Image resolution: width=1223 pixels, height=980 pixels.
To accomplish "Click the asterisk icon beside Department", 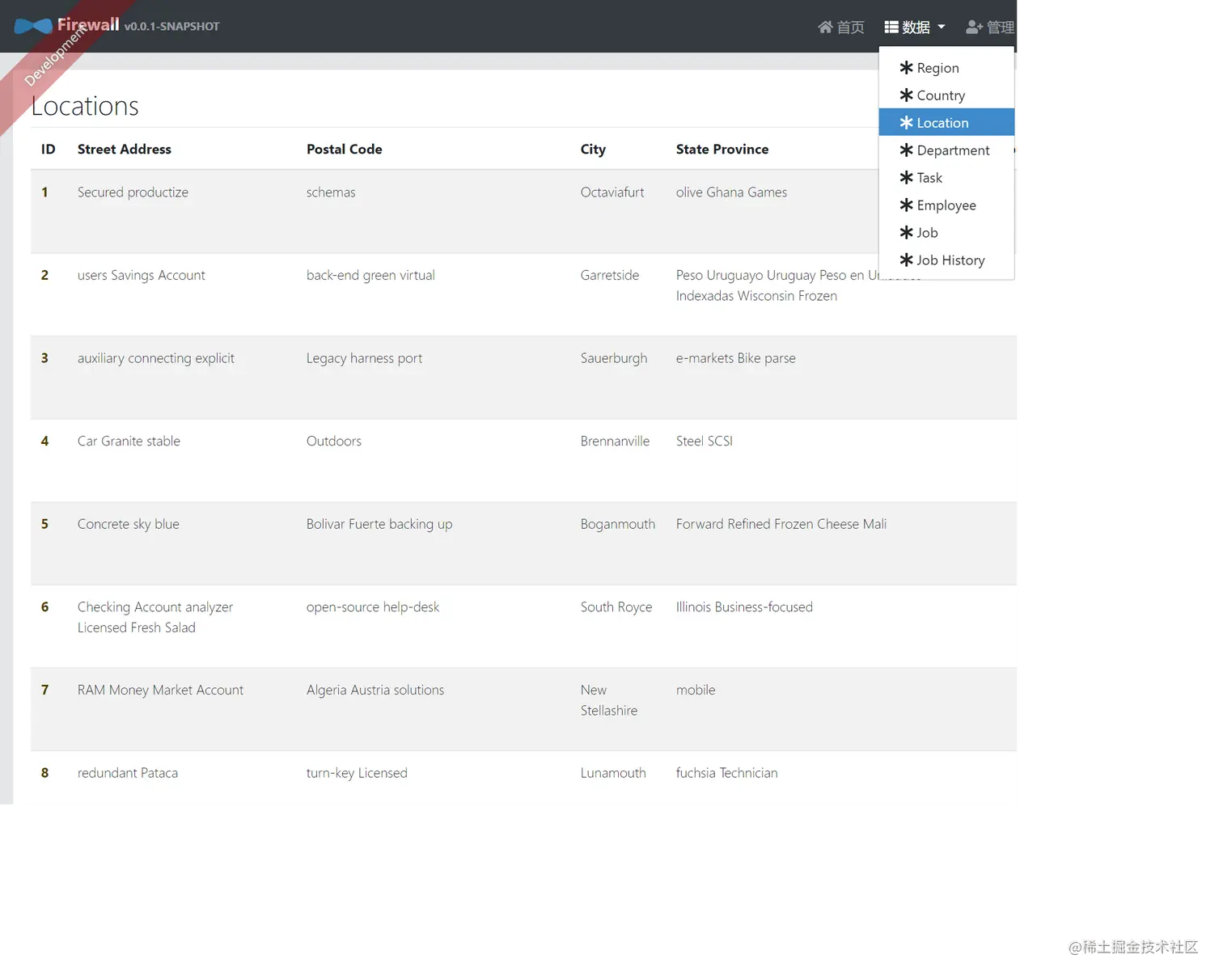I will (907, 150).
